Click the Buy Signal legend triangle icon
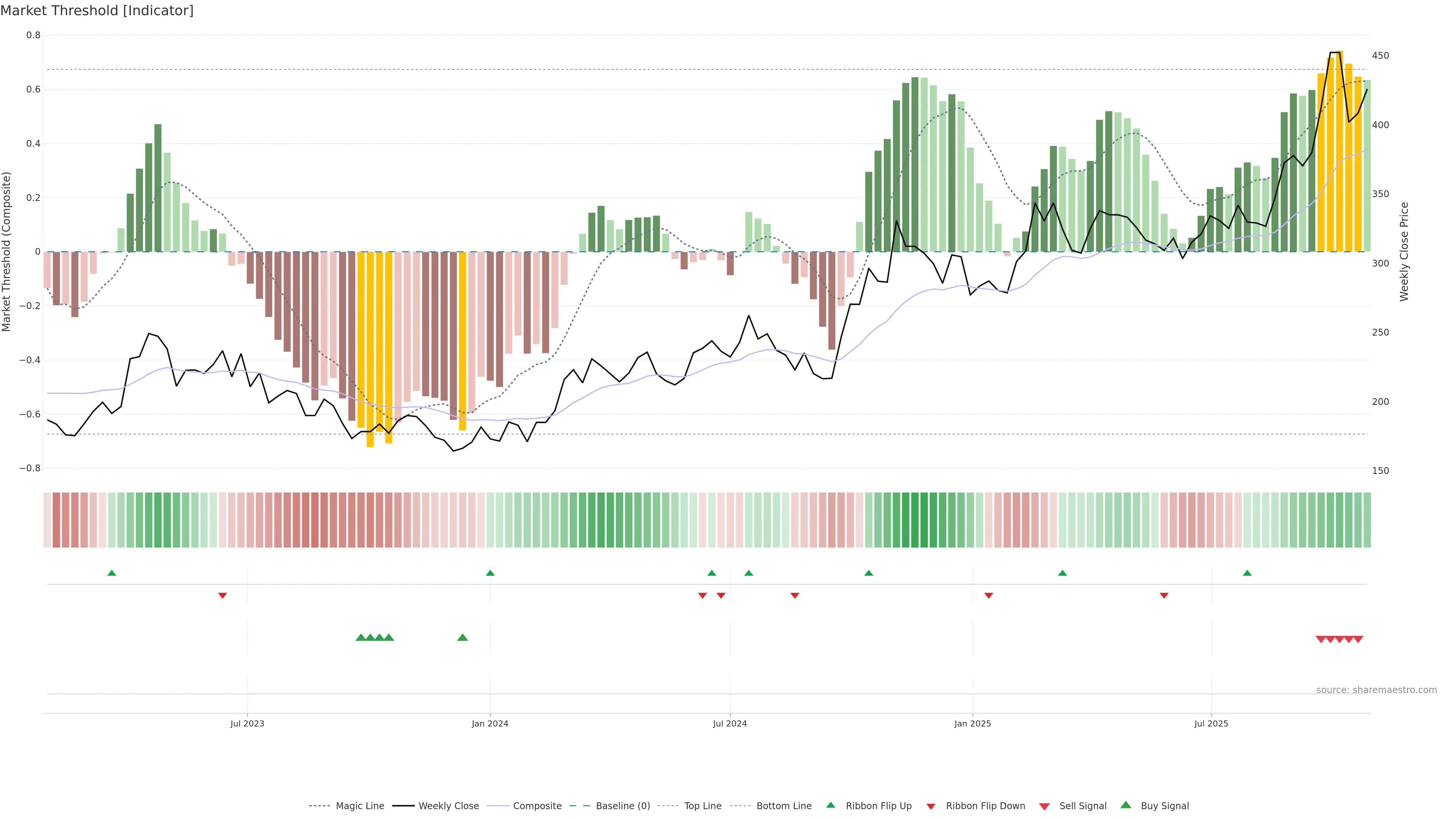This screenshot has height=819, width=1456. [1126, 805]
